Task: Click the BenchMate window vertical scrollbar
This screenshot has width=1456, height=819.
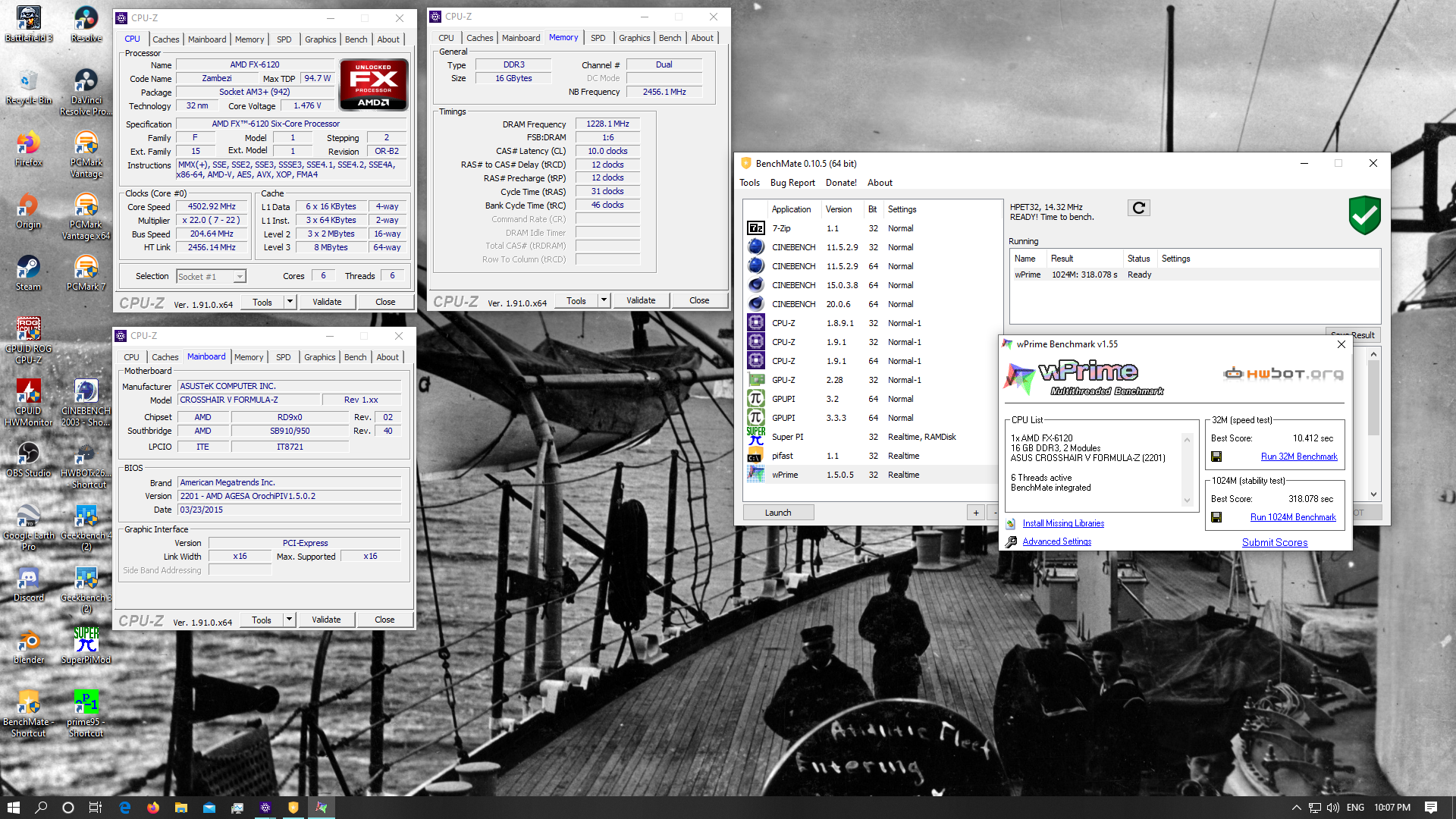Action: click(1373, 425)
